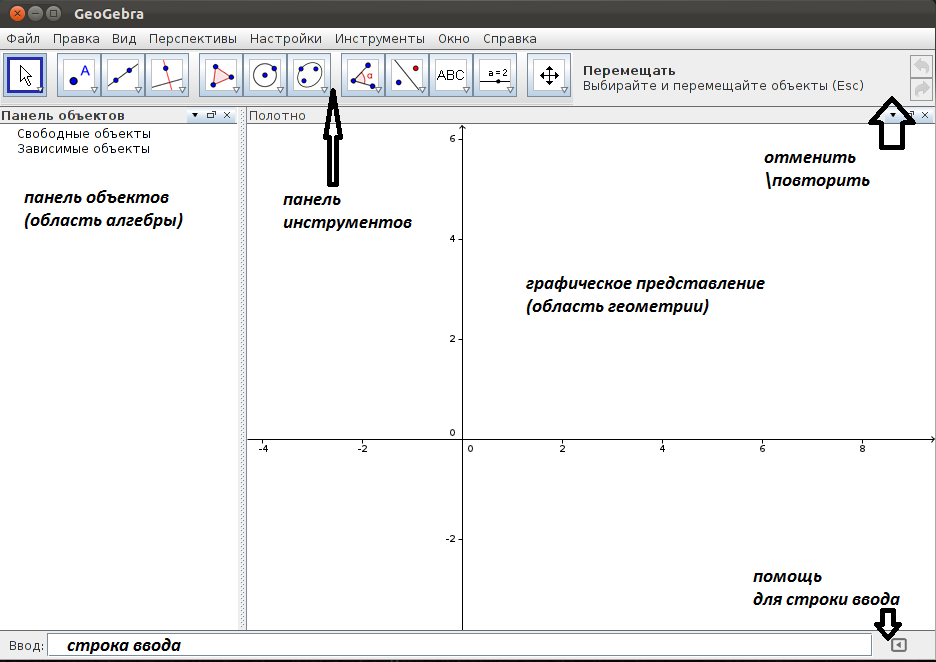Open the Инструменты menu
Viewport: 936px width, 662px height.
[x=380, y=39]
